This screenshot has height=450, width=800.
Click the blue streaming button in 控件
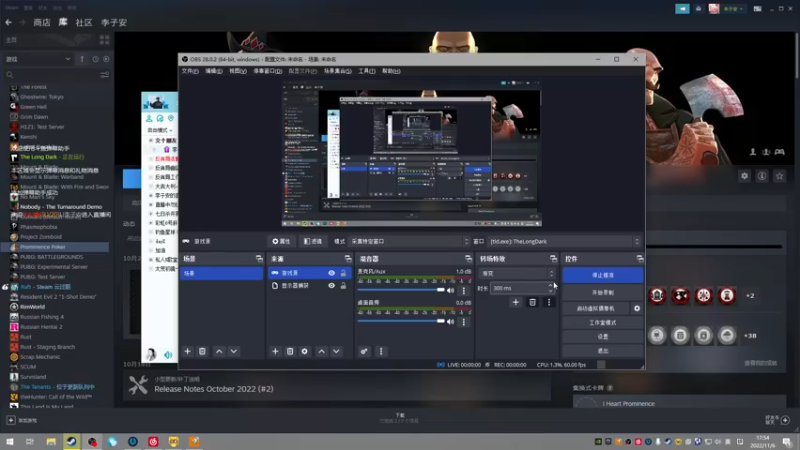[603, 275]
